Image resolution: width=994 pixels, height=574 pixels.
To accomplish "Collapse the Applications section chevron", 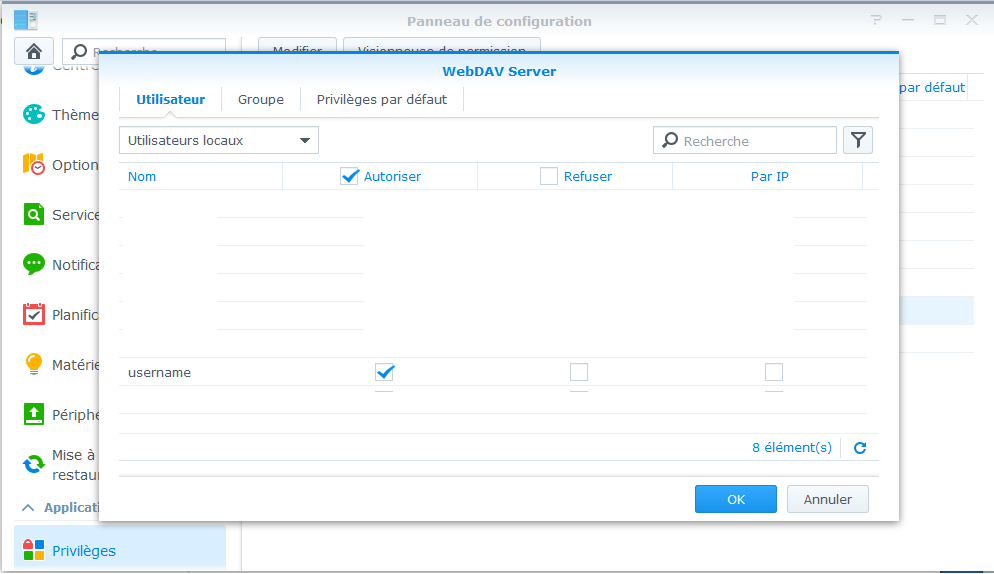I will point(28,507).
